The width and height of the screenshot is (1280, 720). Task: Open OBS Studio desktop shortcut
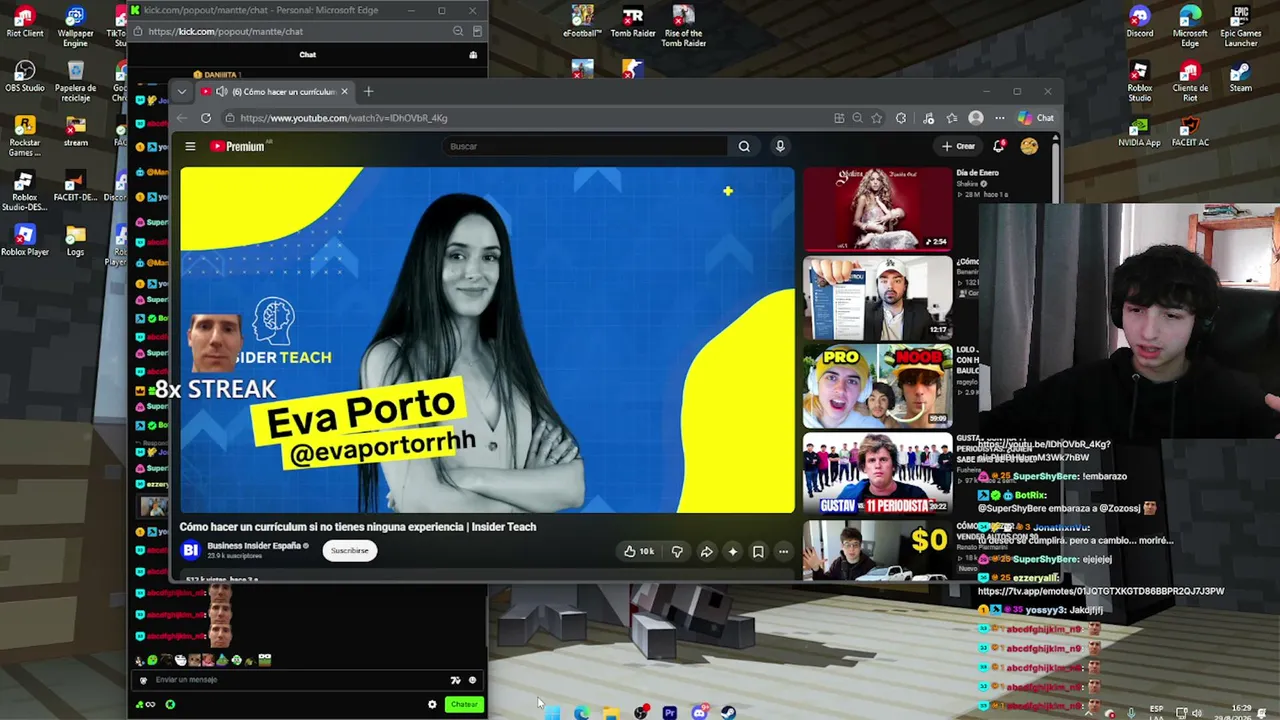25,77
